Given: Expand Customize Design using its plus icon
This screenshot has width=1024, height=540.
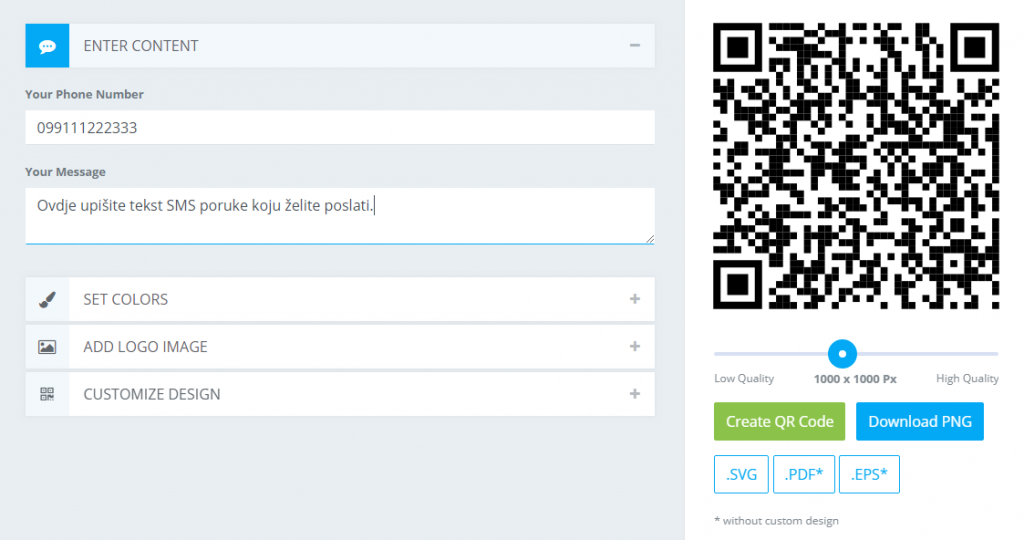Looking at the screenshot, I should 634,394.
